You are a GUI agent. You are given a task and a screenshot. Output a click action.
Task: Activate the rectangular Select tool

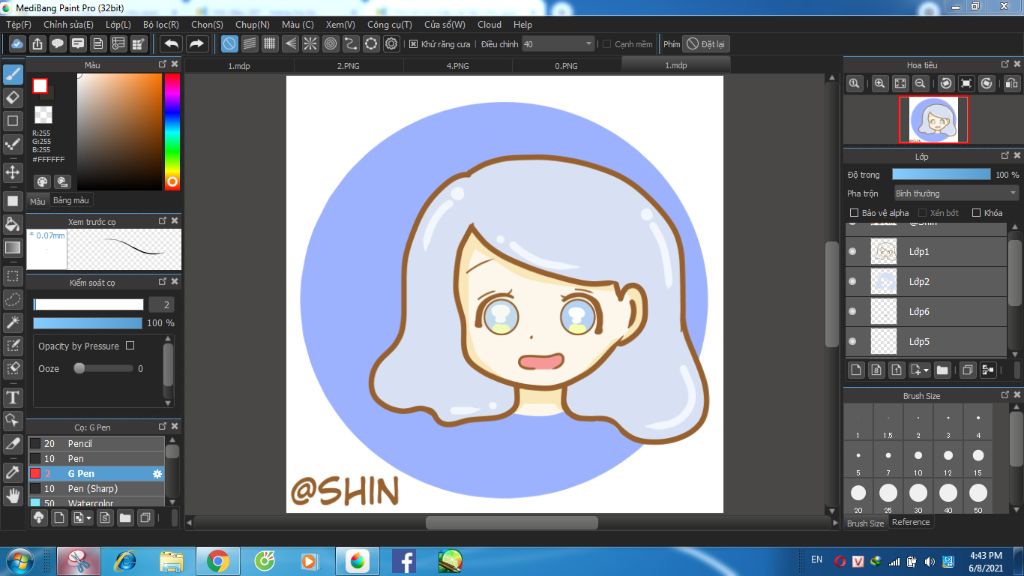12,276
